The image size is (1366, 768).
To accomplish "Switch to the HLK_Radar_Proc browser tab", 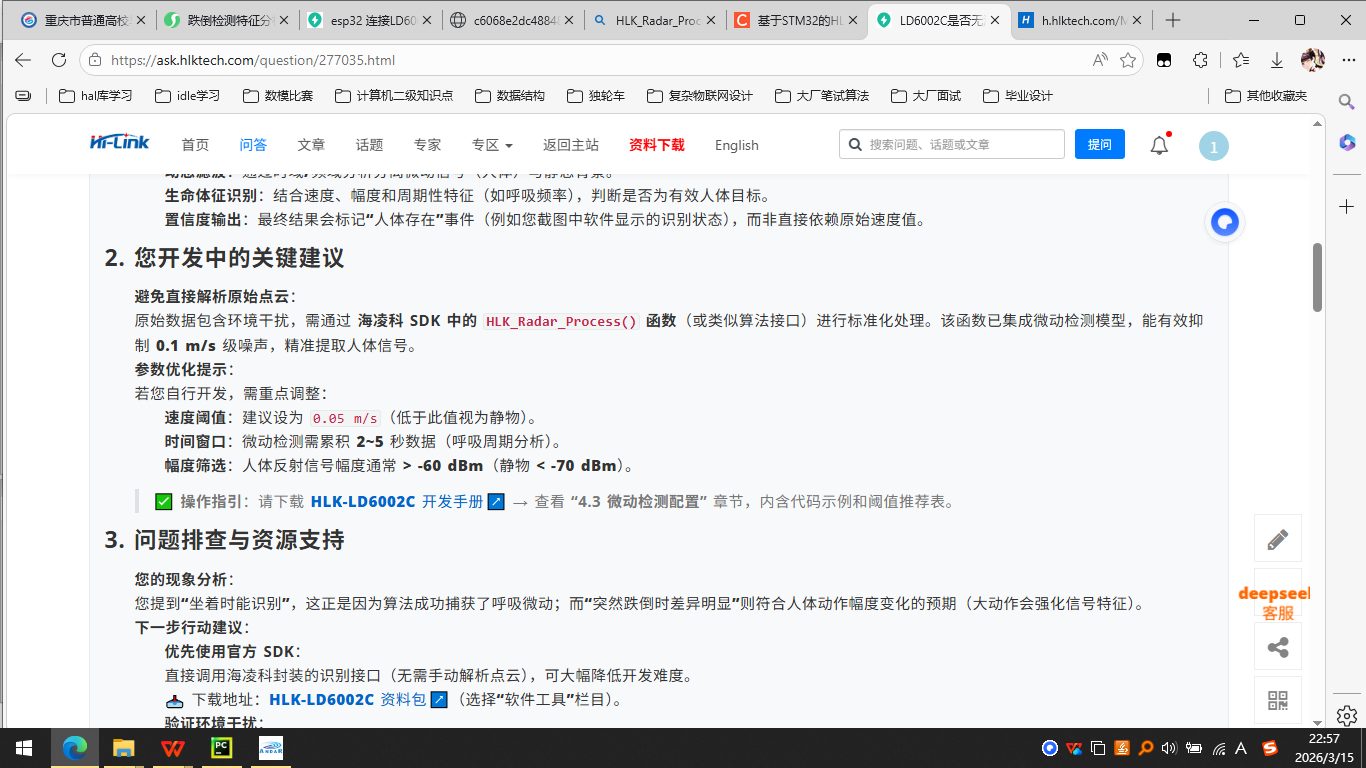I will pos(654,20).
